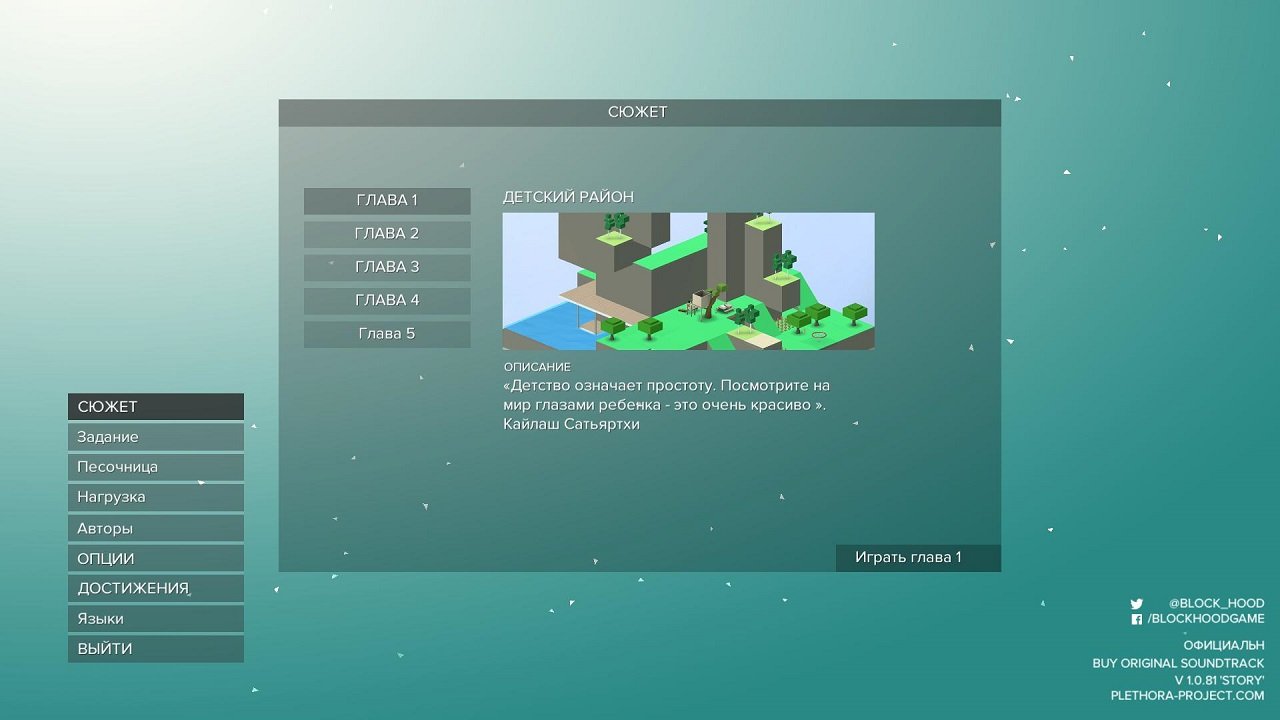Open the ОПЦИИ settings
1280x720 pixels.
click(155, 557)
